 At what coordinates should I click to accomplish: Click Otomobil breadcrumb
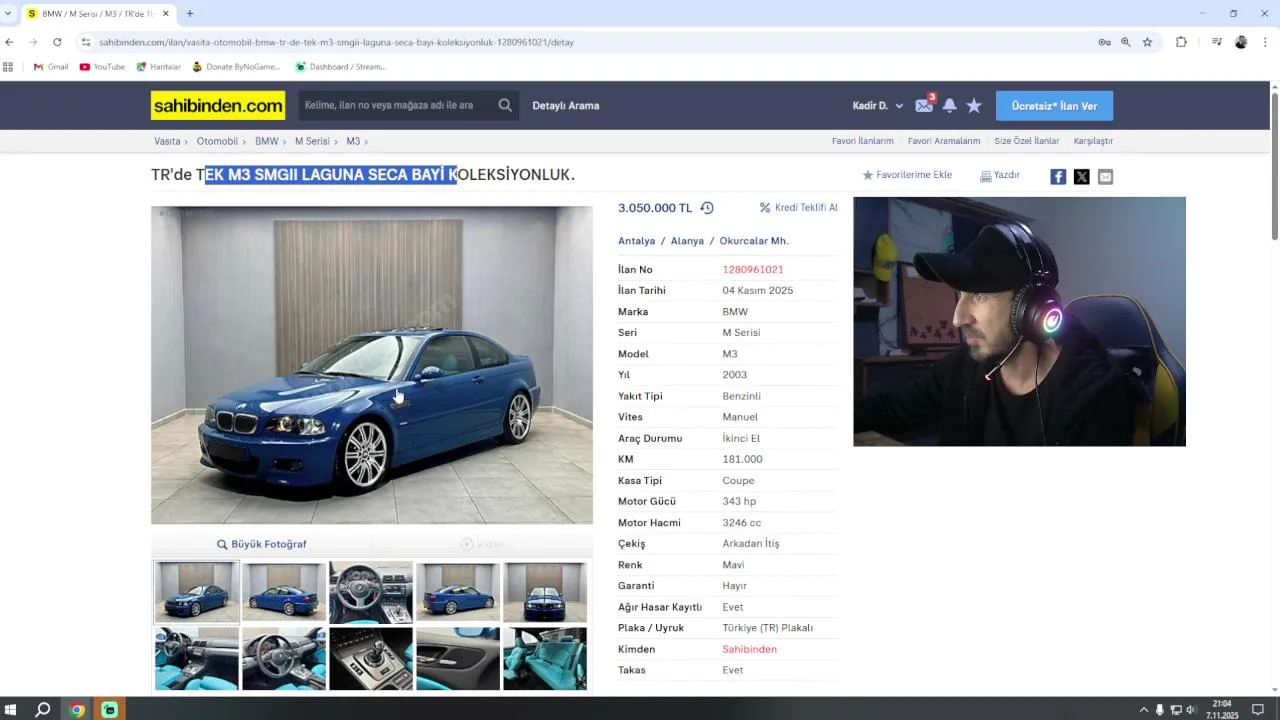[x=217, y=141]
